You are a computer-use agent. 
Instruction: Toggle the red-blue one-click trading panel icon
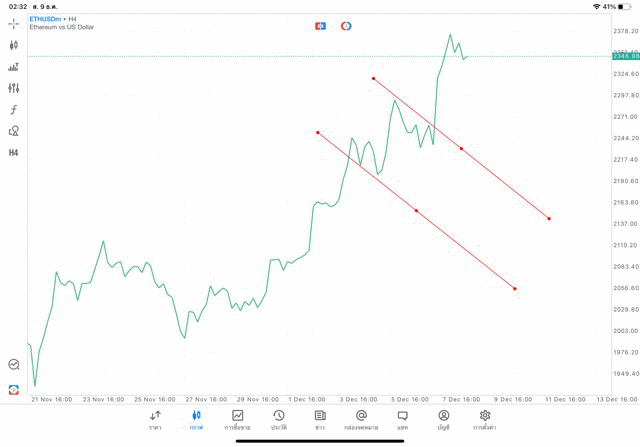320,26
